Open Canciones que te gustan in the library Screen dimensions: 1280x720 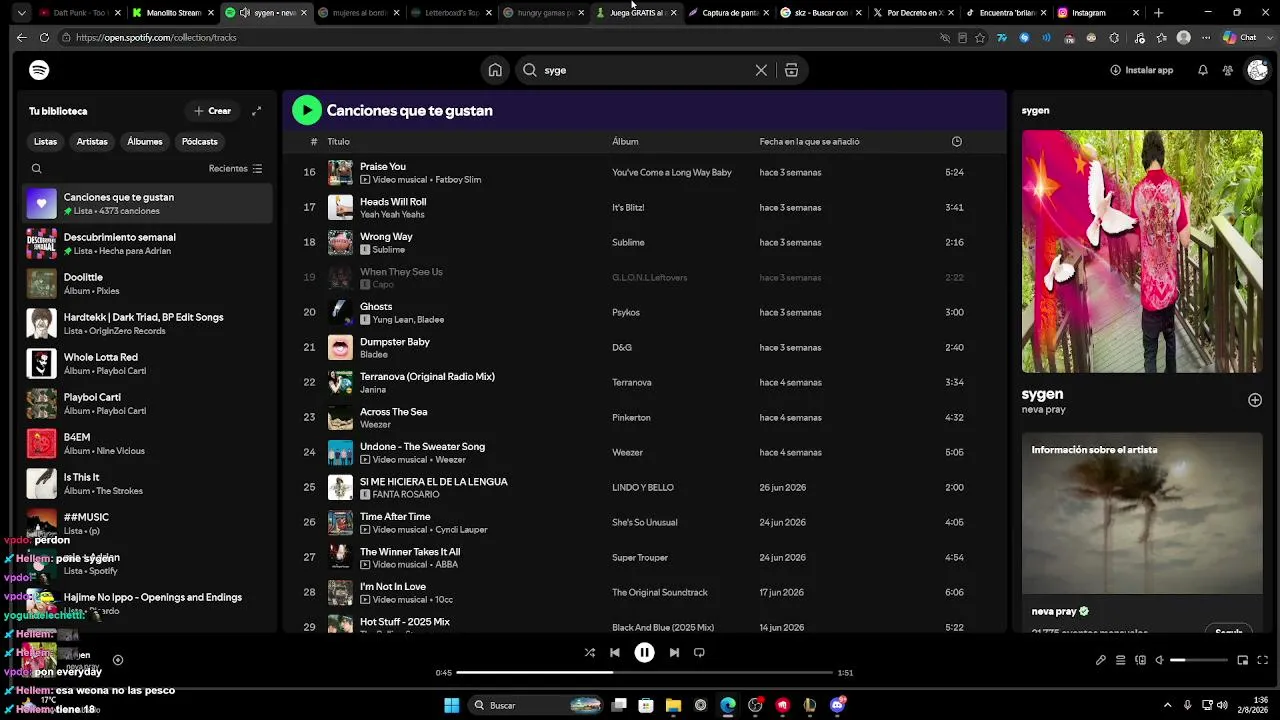[147, 204]
